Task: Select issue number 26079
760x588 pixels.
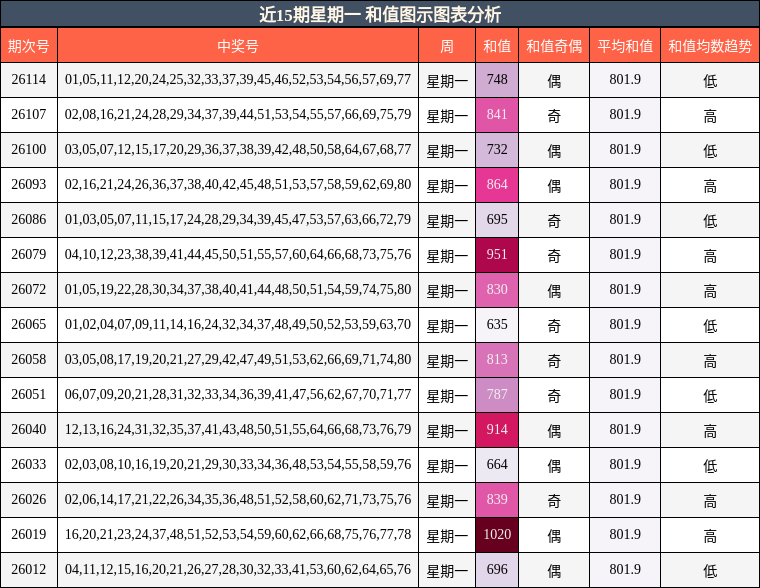Action: click(x=29, y=254)
